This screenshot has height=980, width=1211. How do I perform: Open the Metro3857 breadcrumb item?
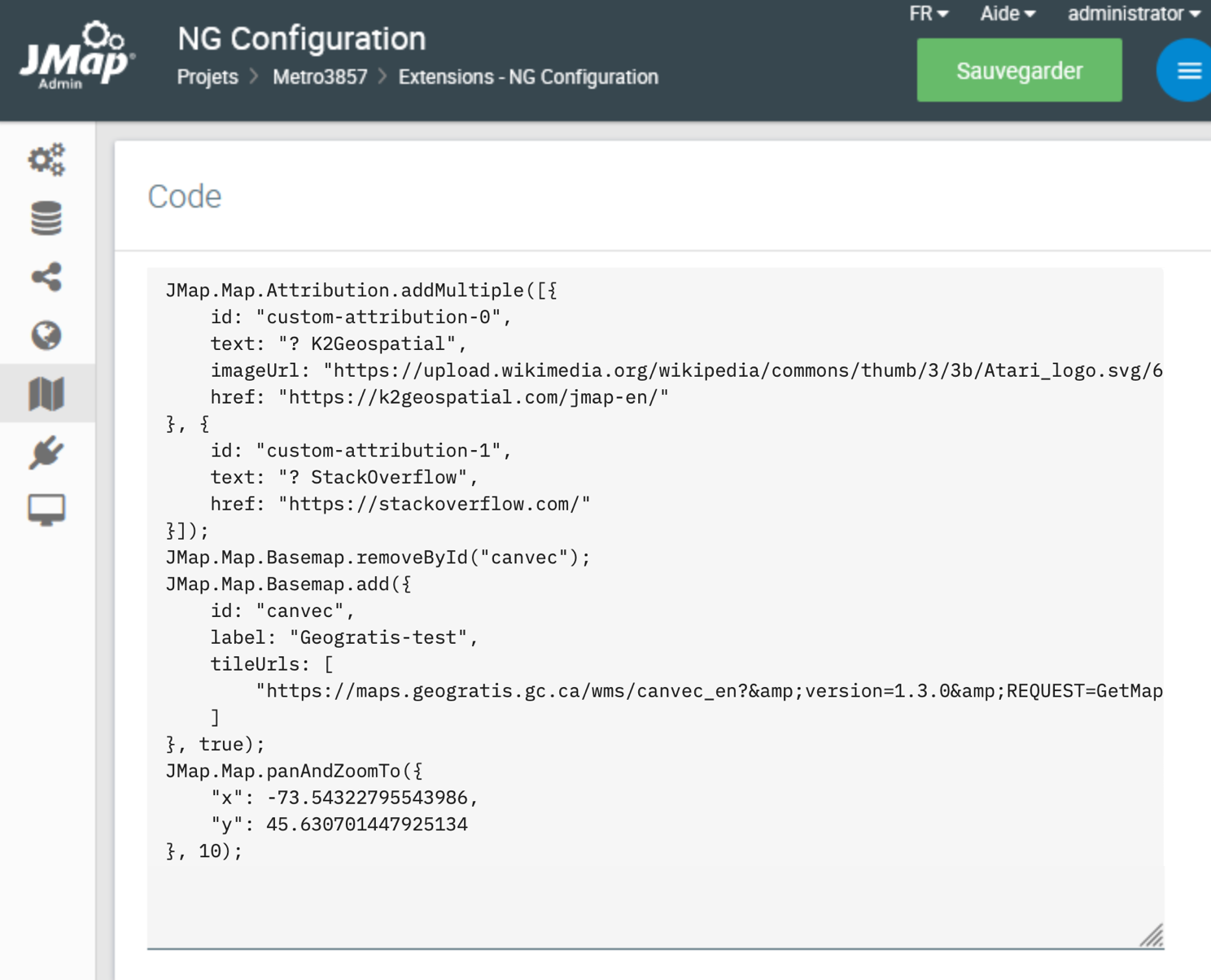(x=318, y=77)
